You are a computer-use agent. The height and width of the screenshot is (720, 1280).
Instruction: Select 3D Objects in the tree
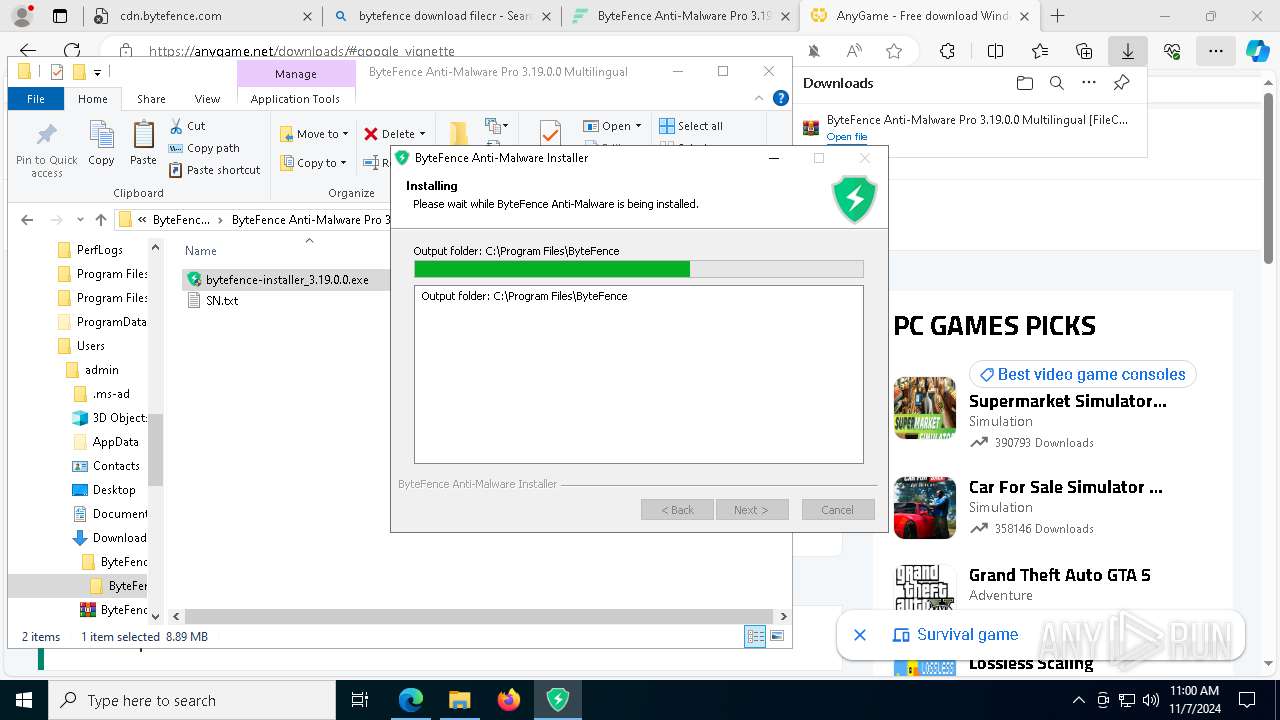[x=109, y=418]
